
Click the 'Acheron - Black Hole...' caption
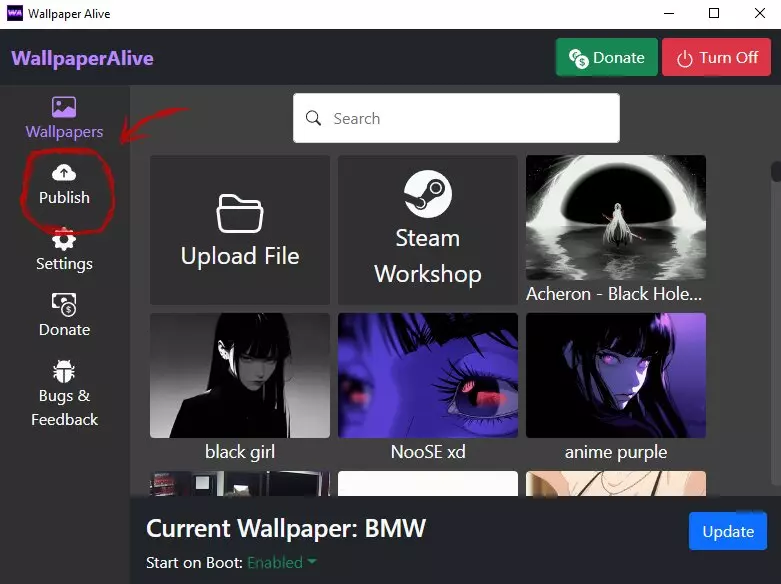pos(614,294)
